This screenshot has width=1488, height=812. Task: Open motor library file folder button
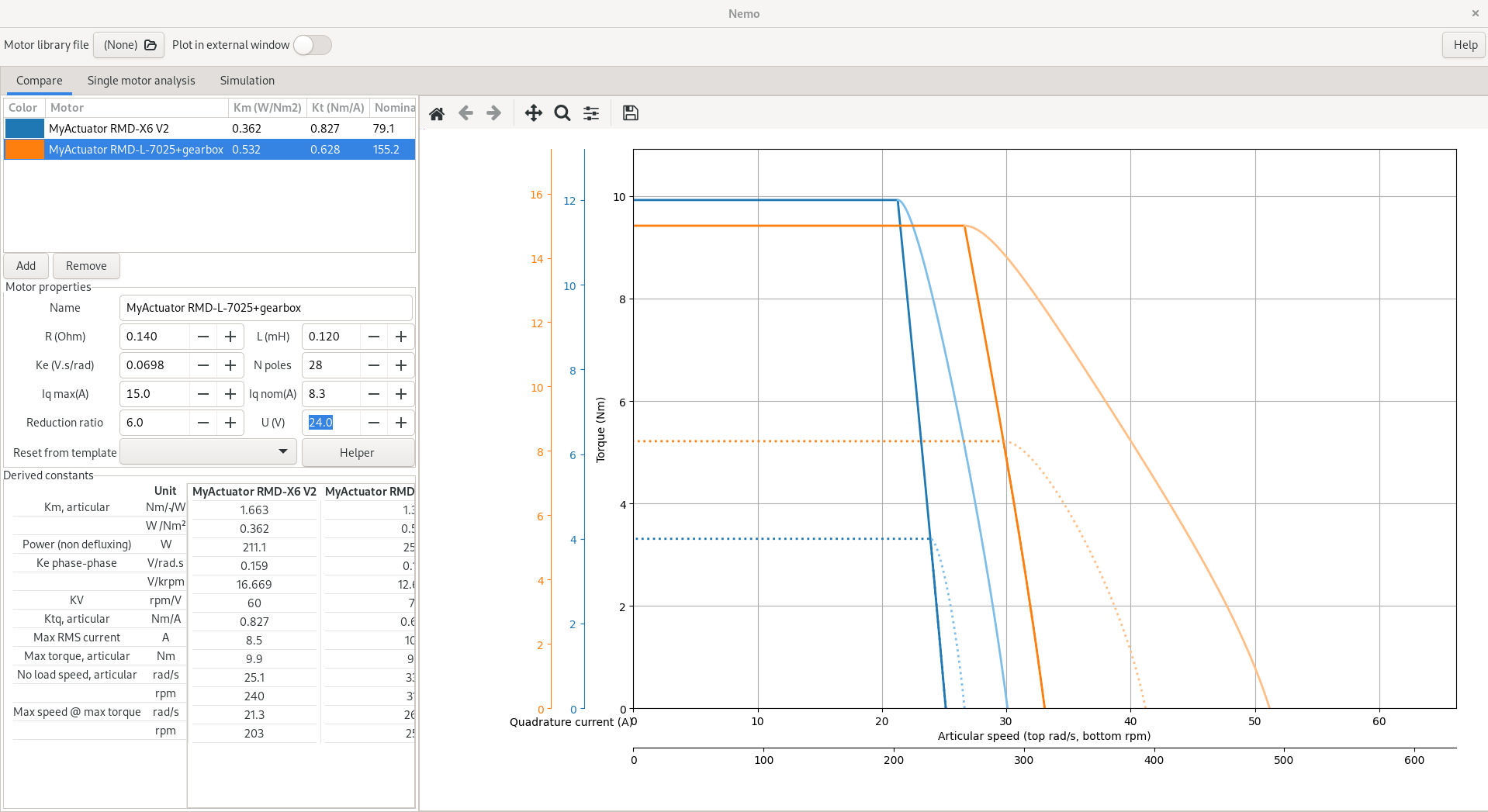pos(129,45)
